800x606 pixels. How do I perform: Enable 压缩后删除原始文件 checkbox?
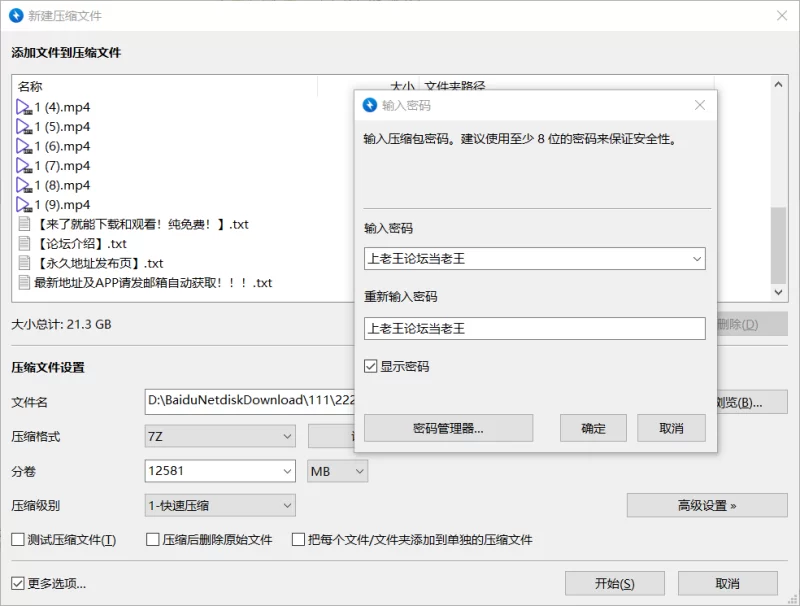click(153, 539)
